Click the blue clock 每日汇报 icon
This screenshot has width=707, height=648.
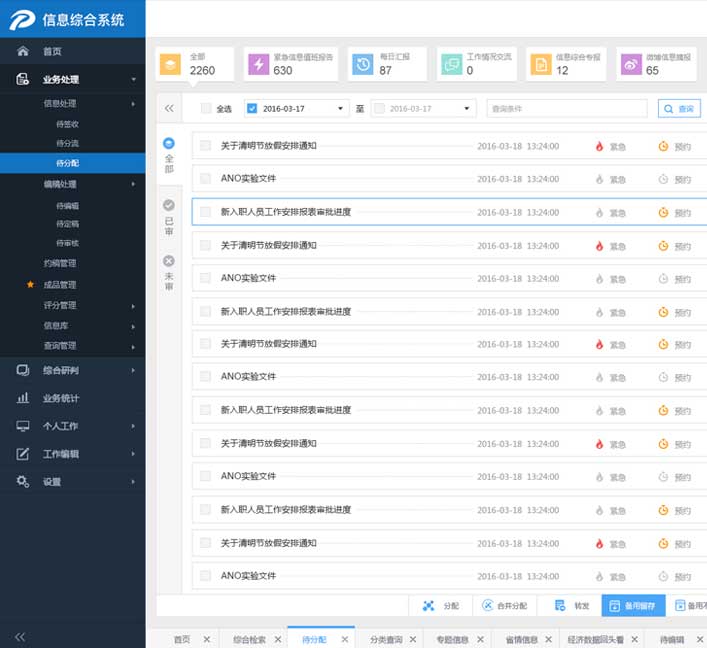coord(363,64)
